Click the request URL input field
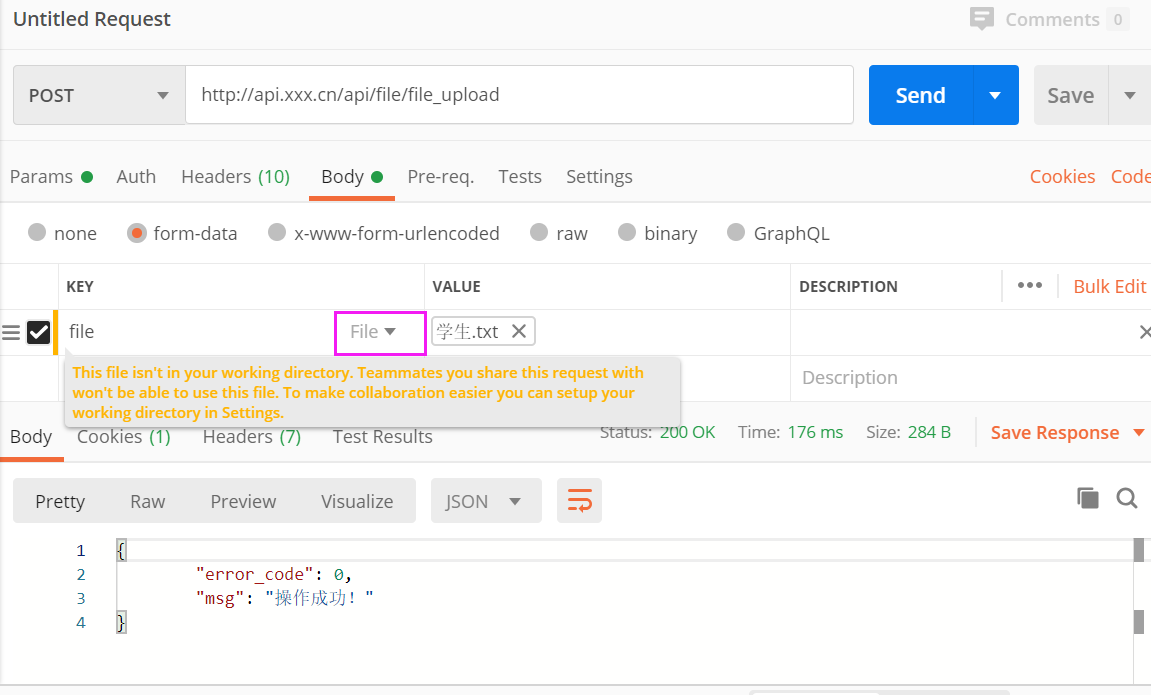Image resolution: width=1151 pixels, height=695 pixels. 519,96
